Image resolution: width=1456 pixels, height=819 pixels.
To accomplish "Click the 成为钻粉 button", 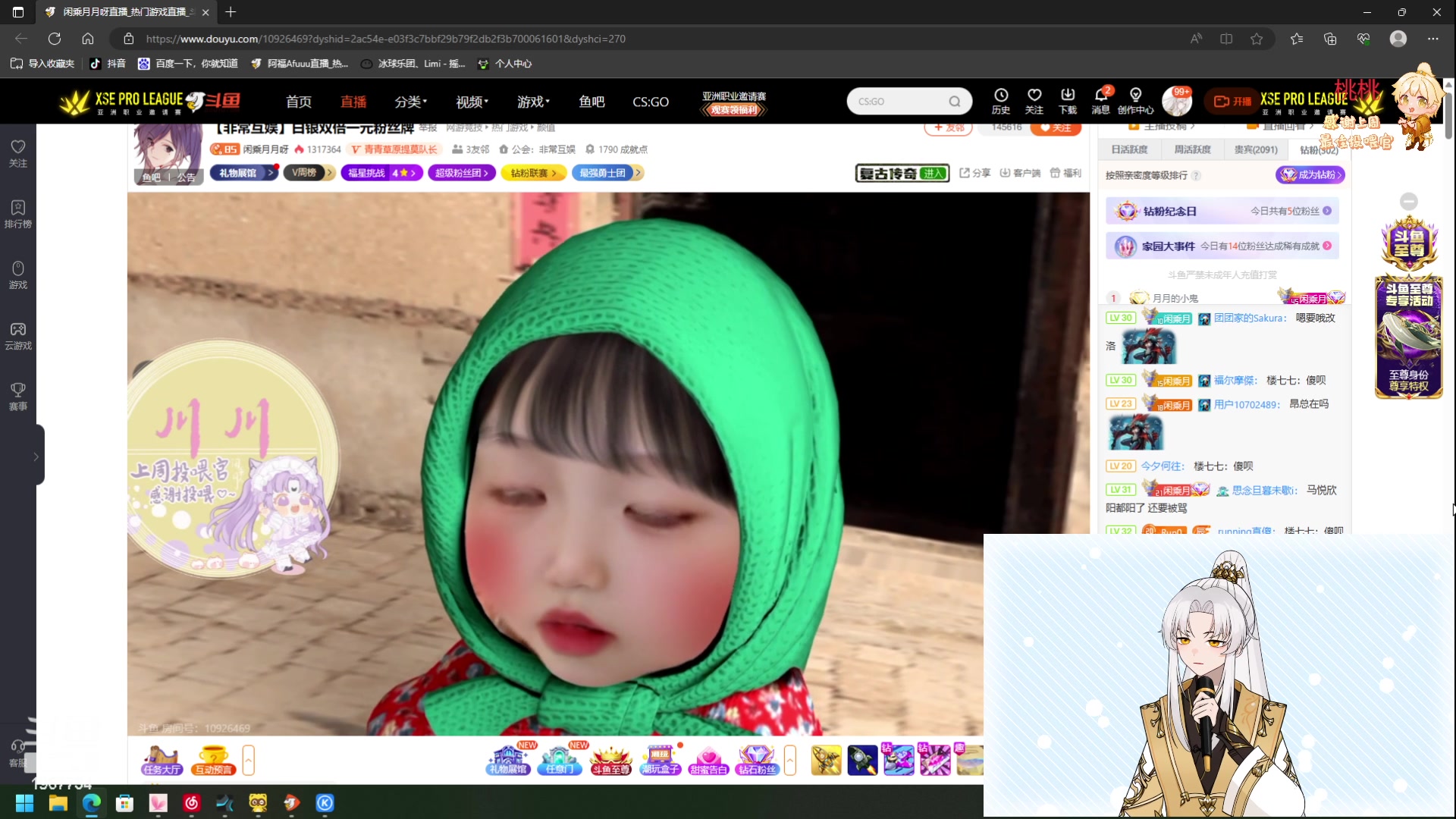I will coord(1310,174).
